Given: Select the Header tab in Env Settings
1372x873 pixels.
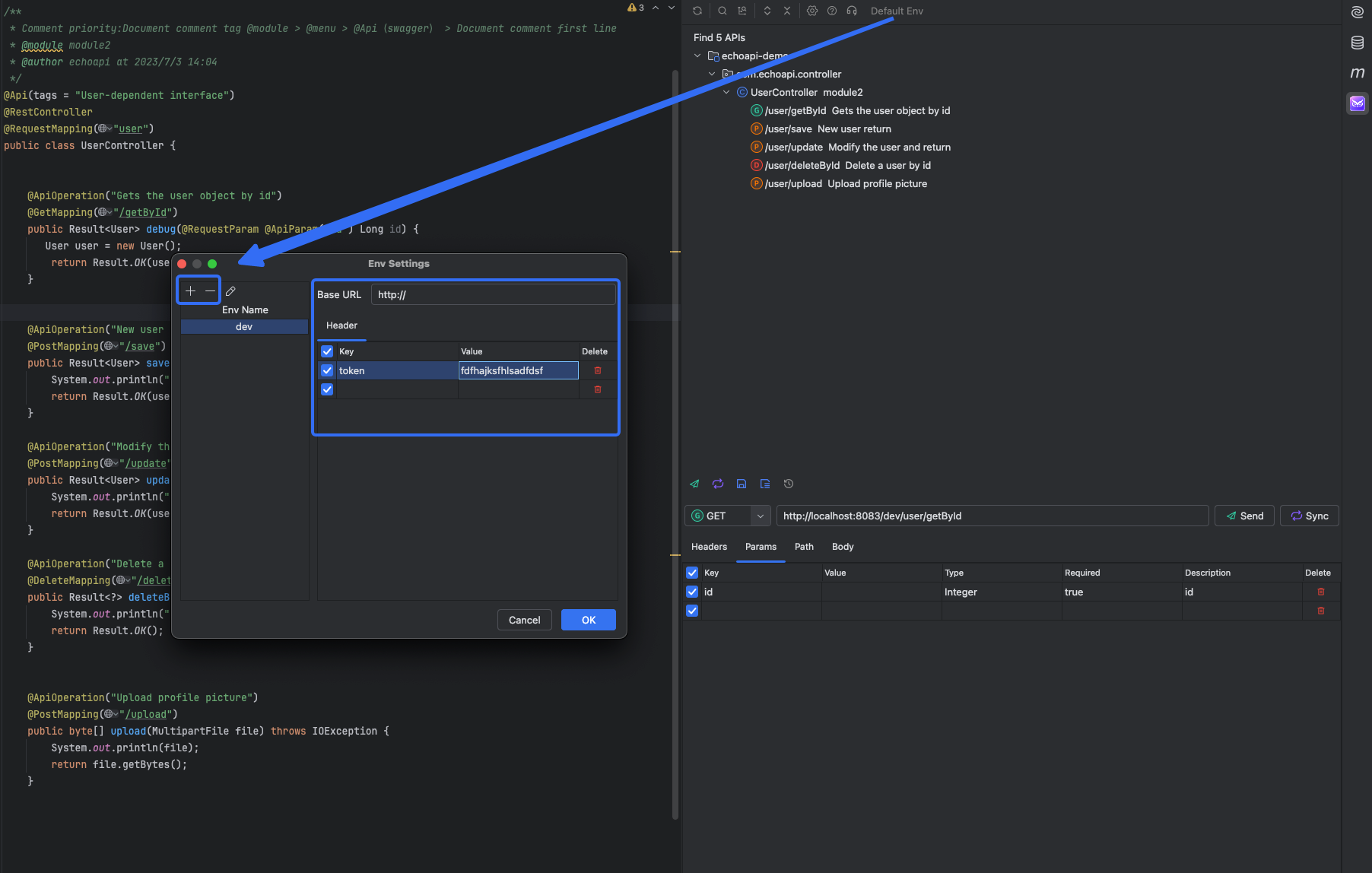Looking at the screenshot, I should (341, 325).
